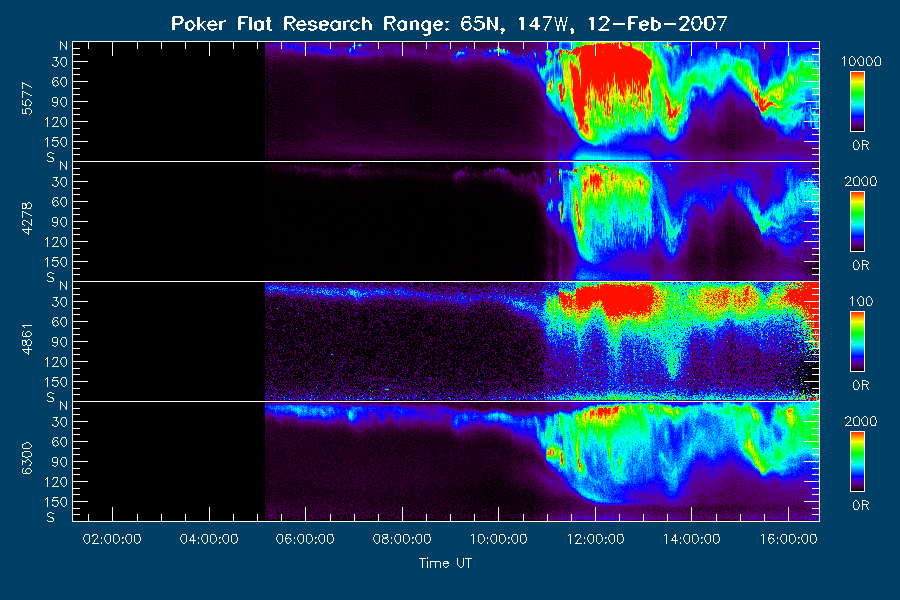Select the 4861 panel axis label

[27, 339]
